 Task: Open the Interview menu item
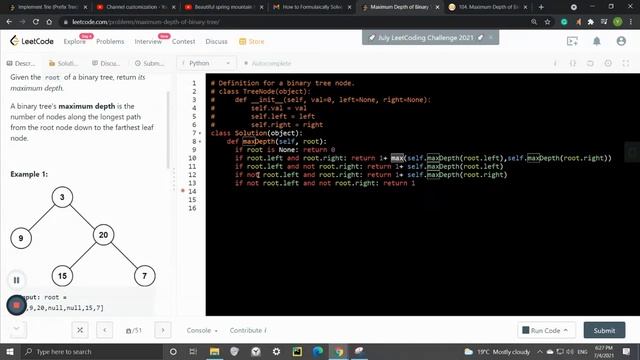pyautogui.click(x=148, y=41)
